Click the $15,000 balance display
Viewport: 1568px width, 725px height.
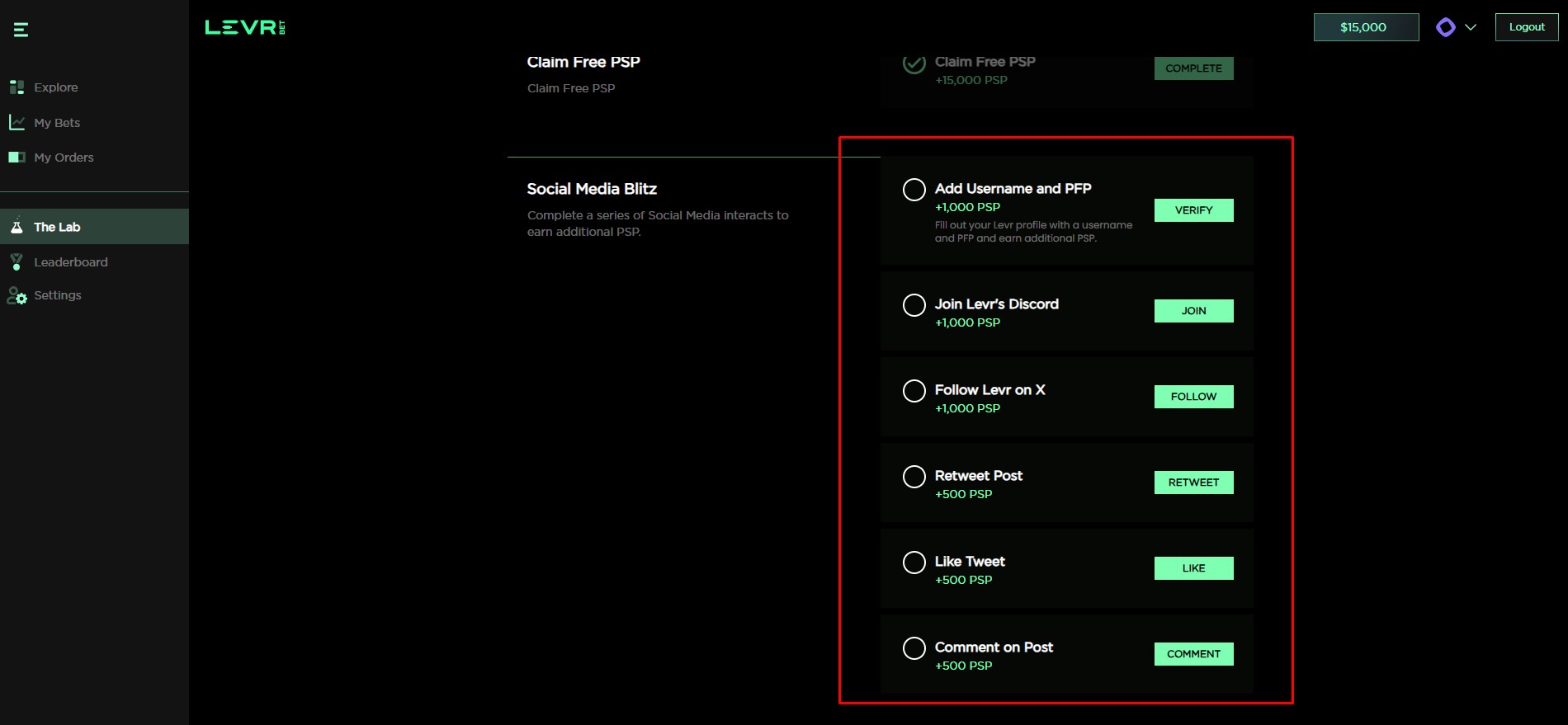click(1365, 27)
